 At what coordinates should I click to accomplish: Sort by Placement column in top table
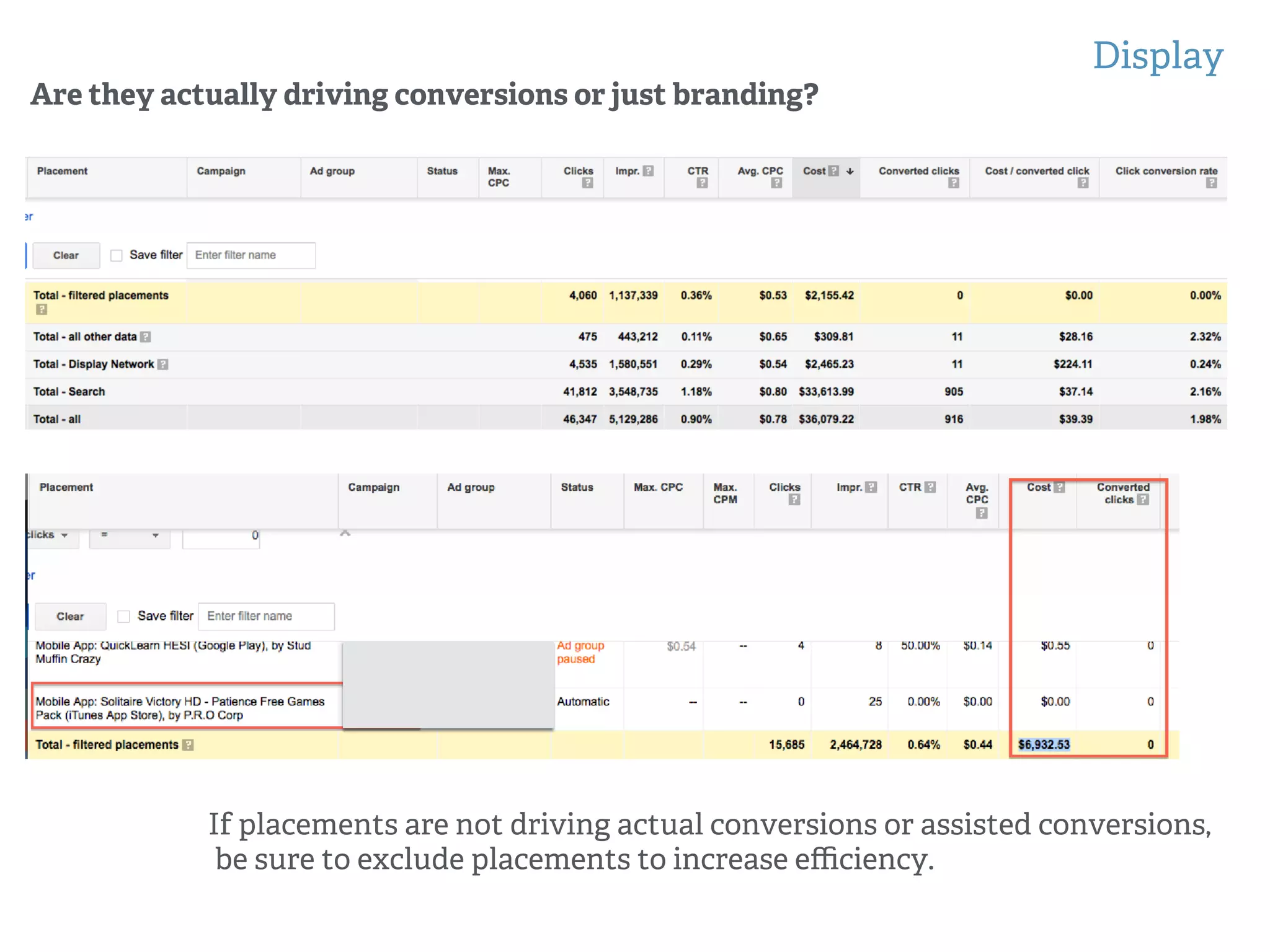(62, 171)
